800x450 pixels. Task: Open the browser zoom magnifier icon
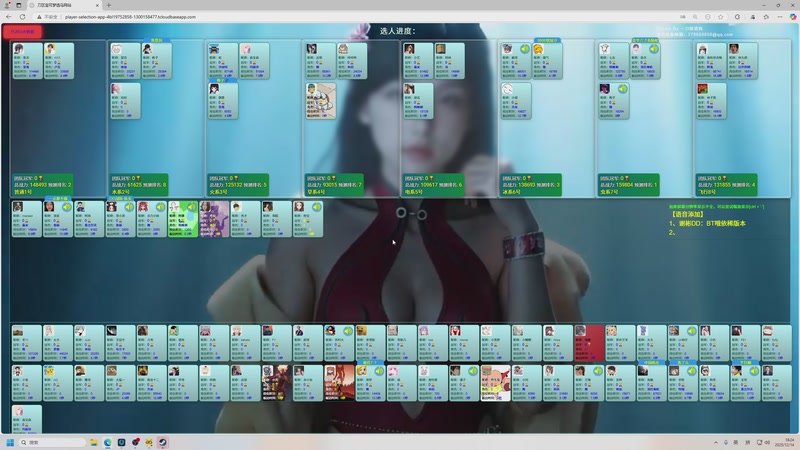point(695,17)
